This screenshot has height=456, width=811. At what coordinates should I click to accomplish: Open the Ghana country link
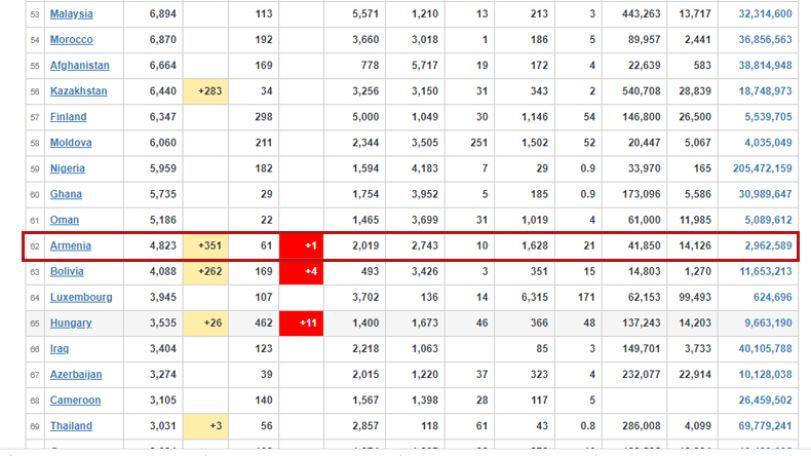tap(66, 194)
